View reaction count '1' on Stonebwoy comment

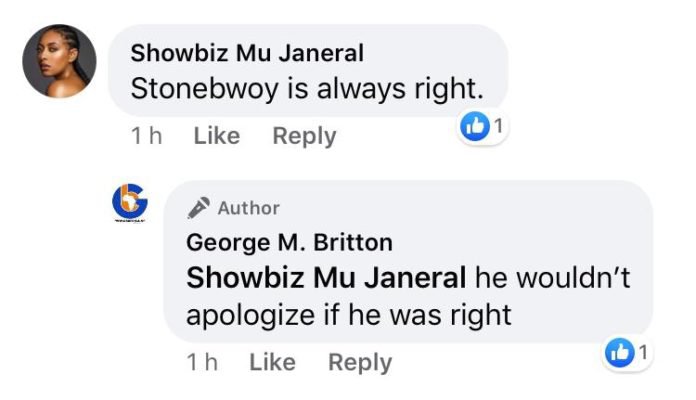(x=498, y=126)
